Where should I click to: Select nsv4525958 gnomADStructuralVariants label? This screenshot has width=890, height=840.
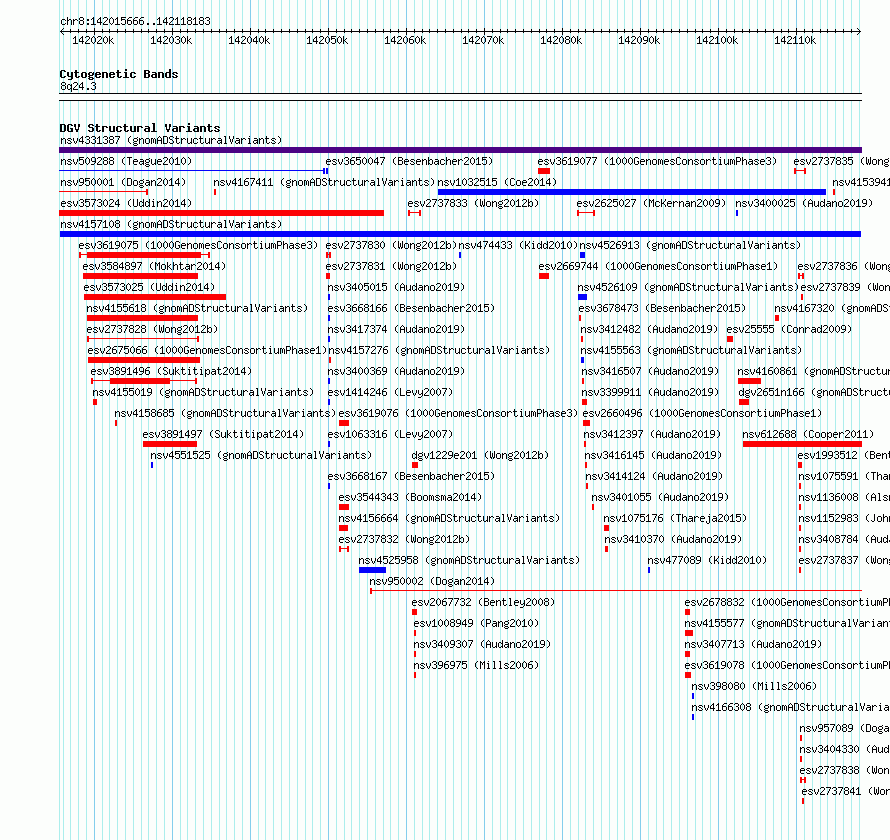pos(469,560)
